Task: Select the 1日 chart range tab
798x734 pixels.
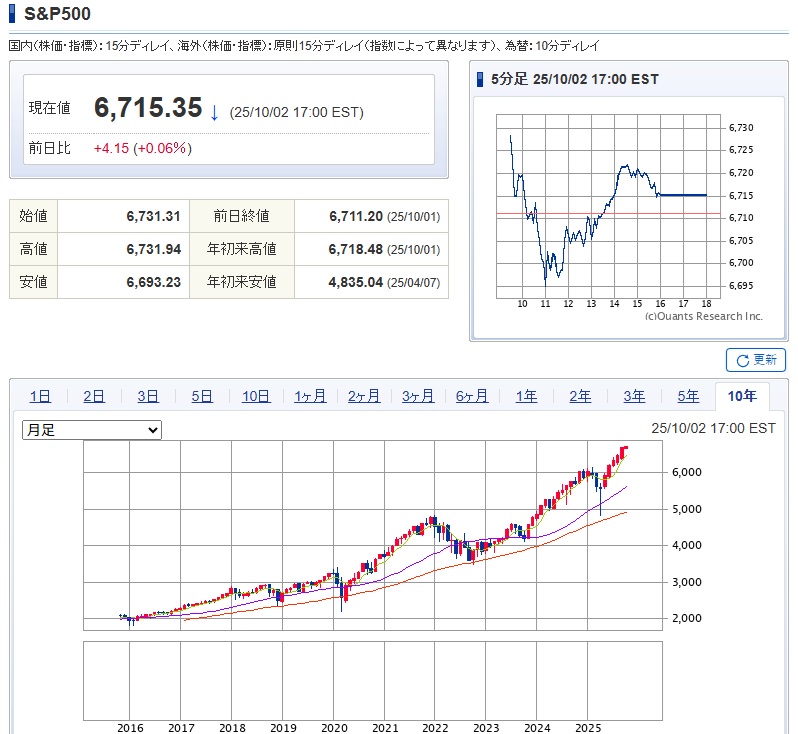Action: click(40, 396)
